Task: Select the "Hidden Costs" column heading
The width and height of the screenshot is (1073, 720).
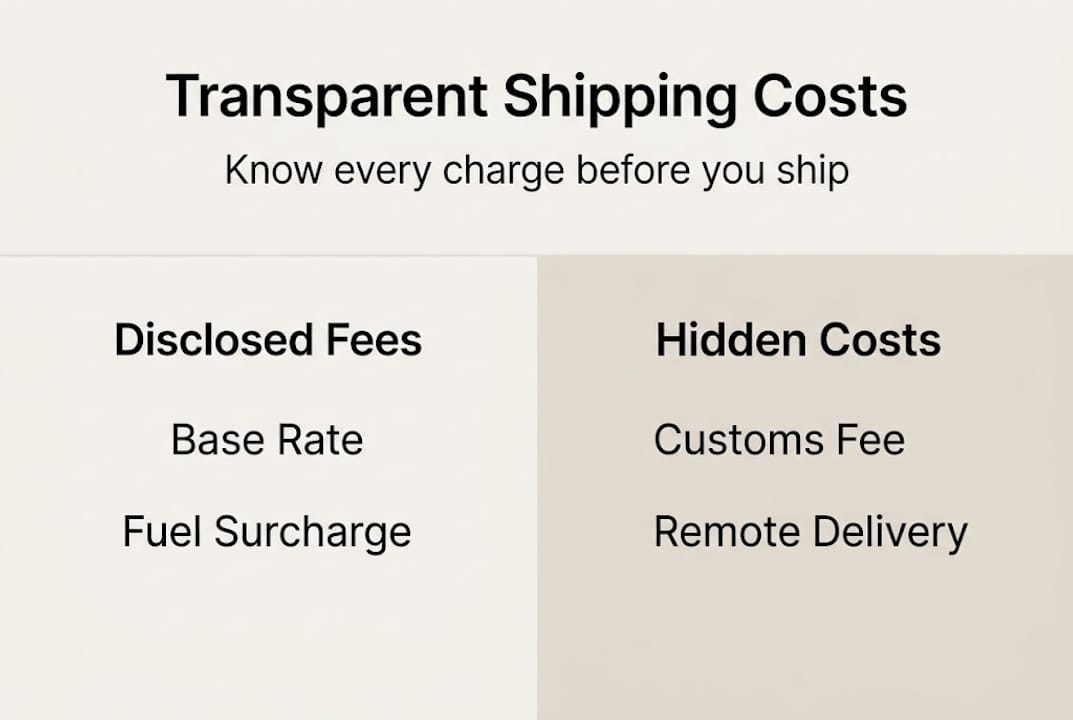Action: (x=798, y=340)
